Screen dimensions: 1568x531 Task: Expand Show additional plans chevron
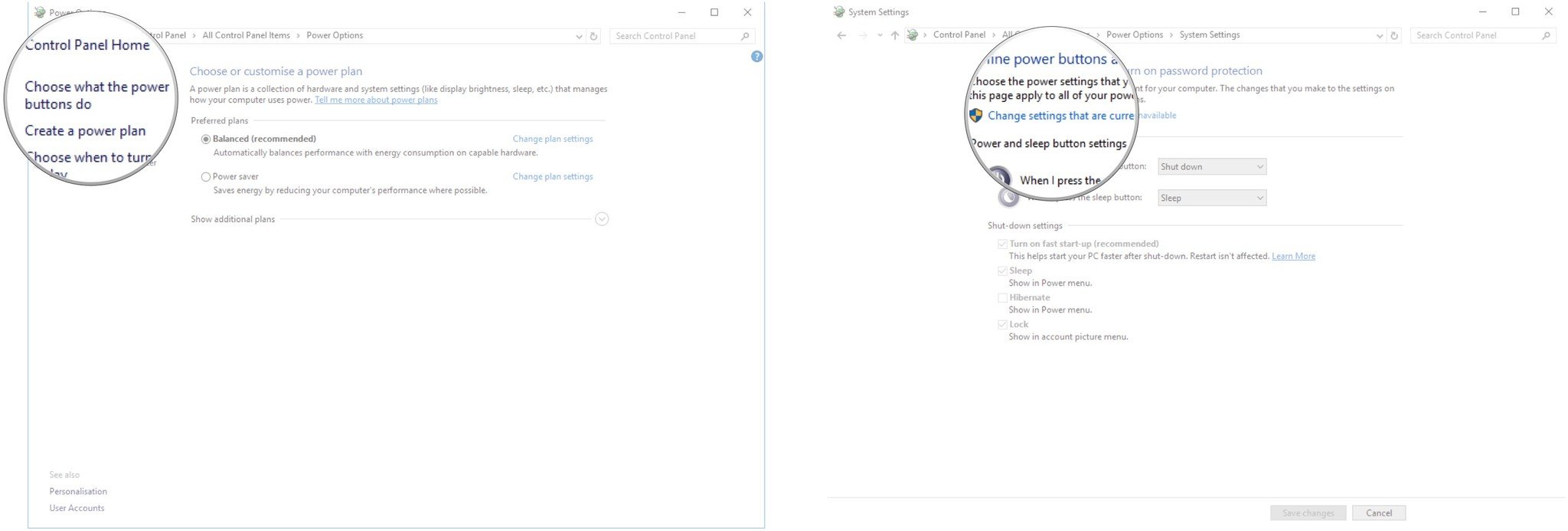(602, 220)
